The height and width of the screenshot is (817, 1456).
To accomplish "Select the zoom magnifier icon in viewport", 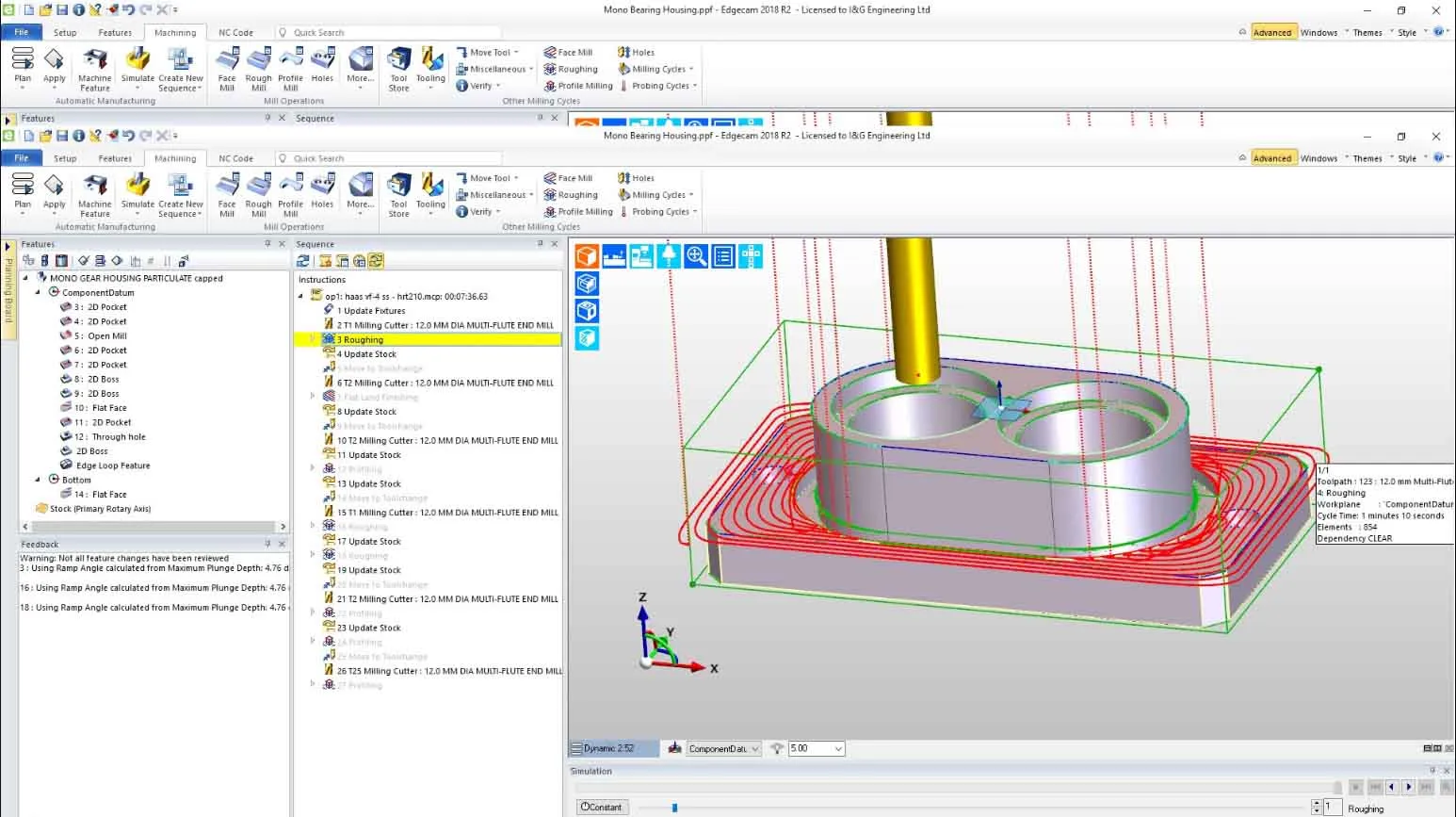I will tap(696, 256).
